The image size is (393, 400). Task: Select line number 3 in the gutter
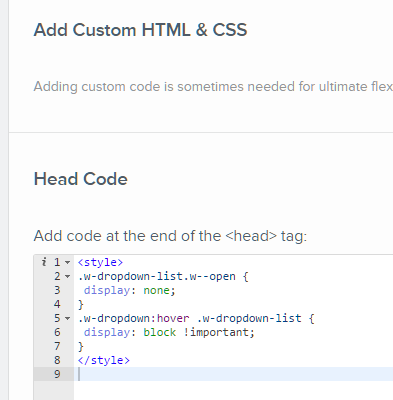57,290
